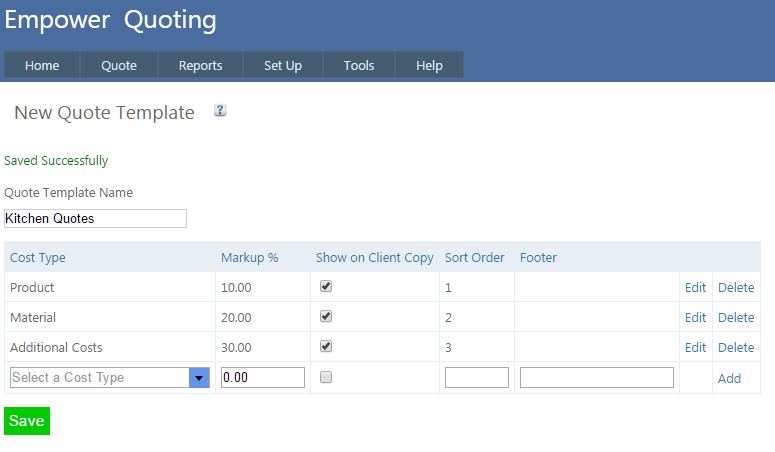Open the Quote menu
The height and width of the screenshot is (452, 775).
pos(119,66)
